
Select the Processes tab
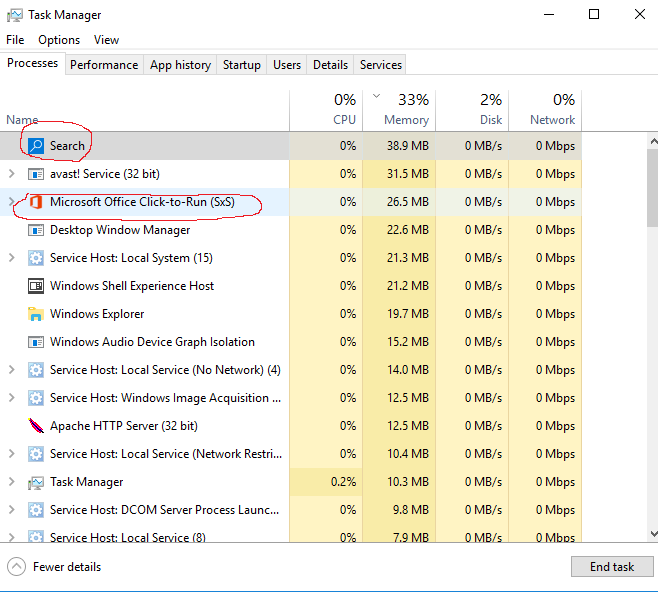click(x=33, y=63)
